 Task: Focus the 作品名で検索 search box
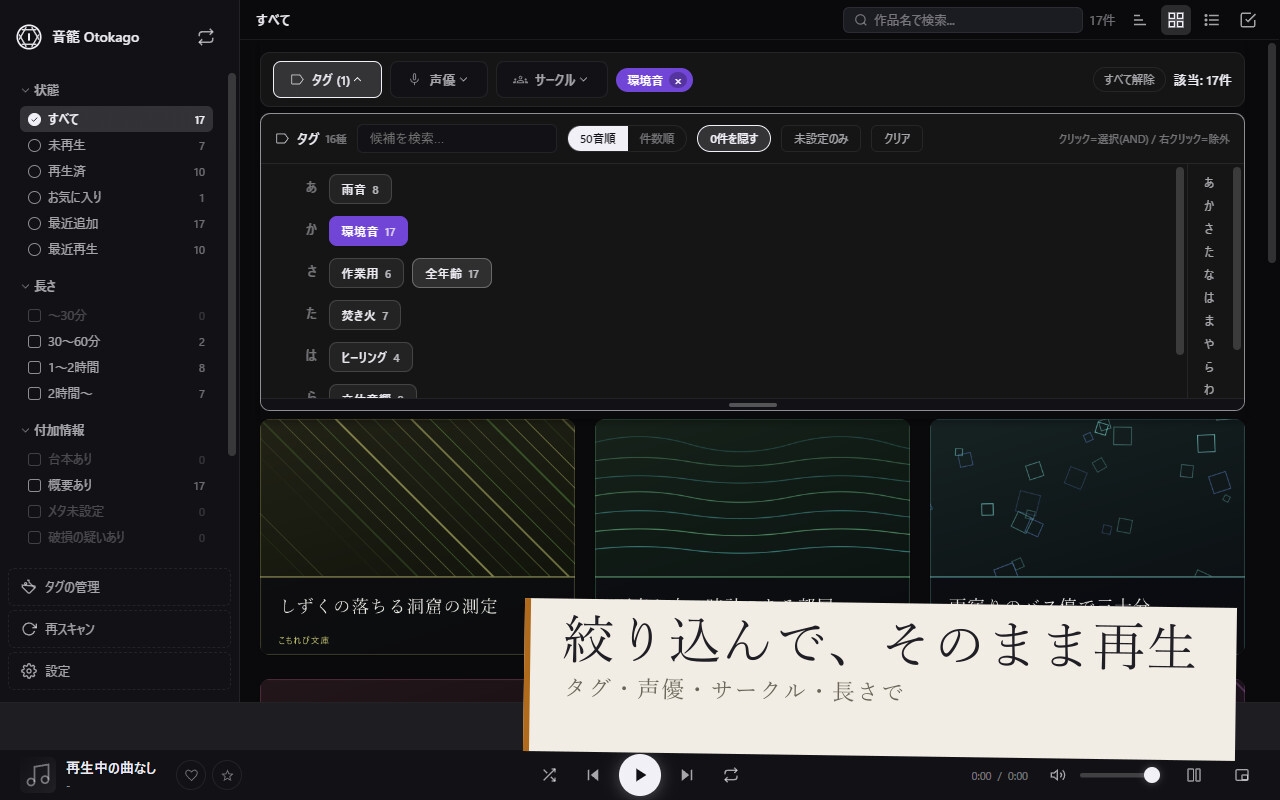pos(963,20)
